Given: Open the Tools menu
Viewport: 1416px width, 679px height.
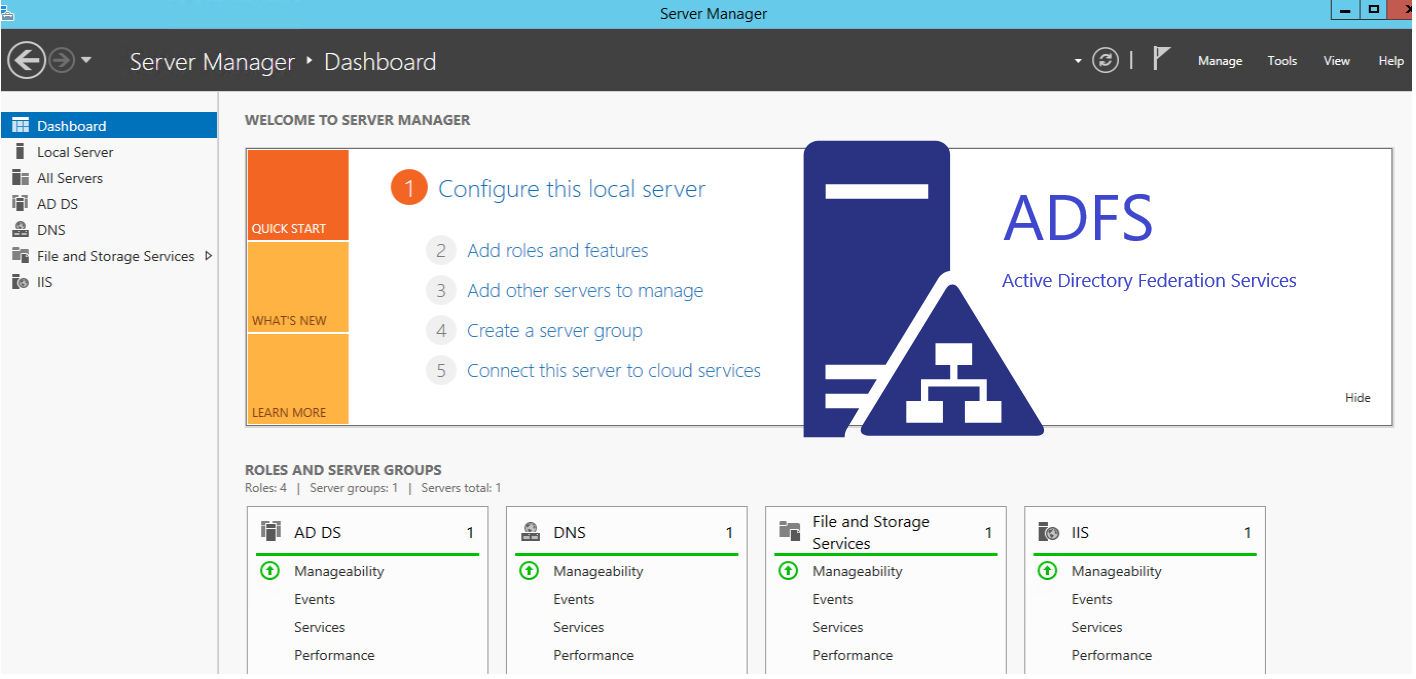Looking at the screenshot, I should point(1282,61).
